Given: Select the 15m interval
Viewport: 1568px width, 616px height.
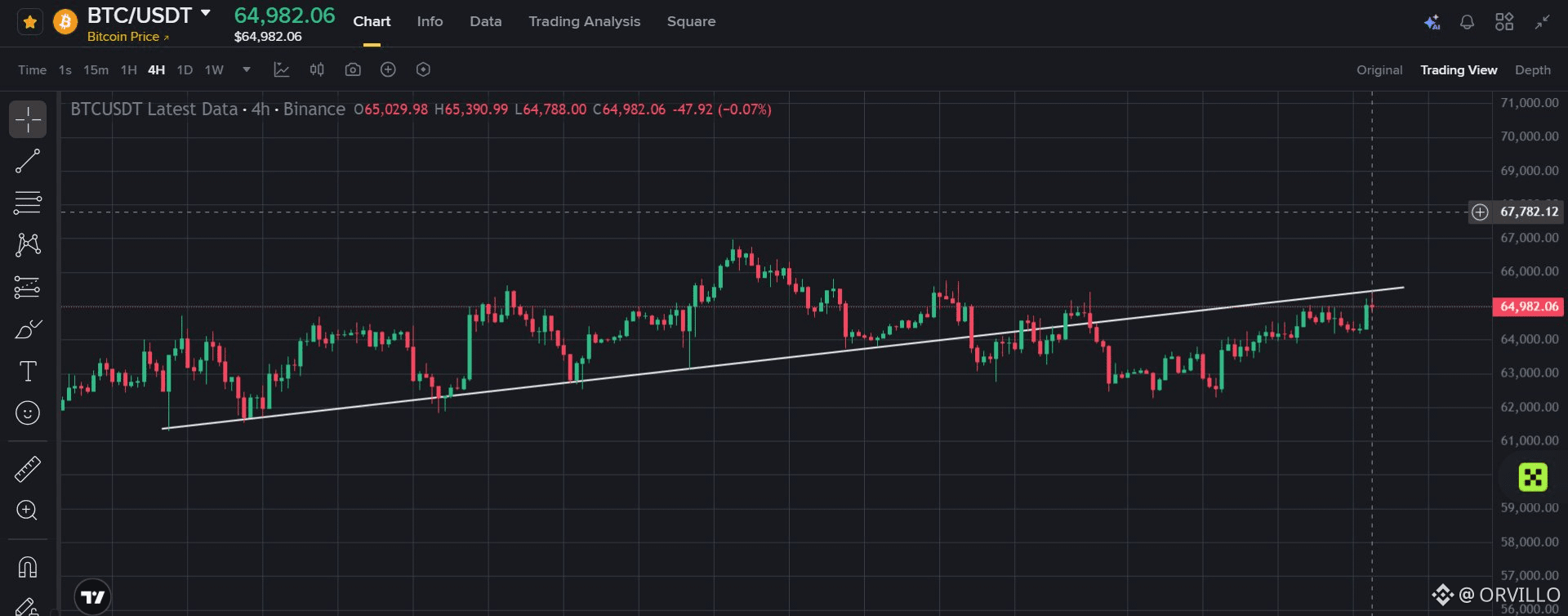Looking at the screenshot, I should [96, 70].
